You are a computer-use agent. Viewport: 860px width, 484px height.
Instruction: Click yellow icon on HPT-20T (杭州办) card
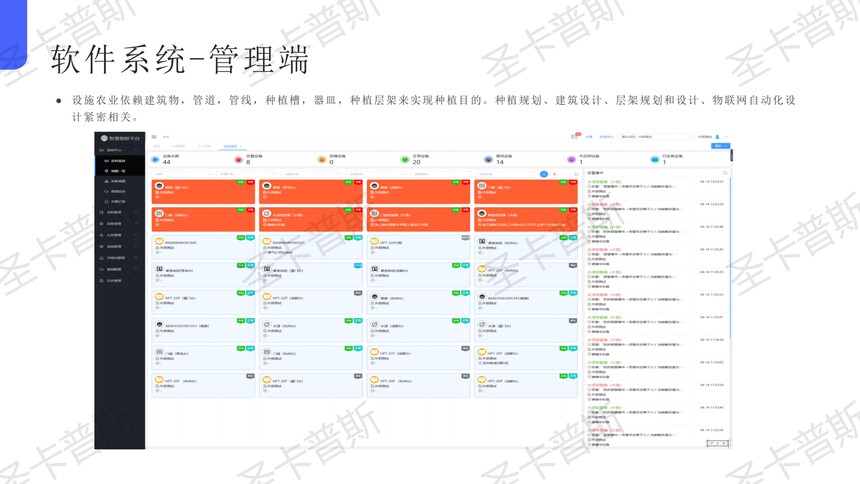(x=159, y=380)
